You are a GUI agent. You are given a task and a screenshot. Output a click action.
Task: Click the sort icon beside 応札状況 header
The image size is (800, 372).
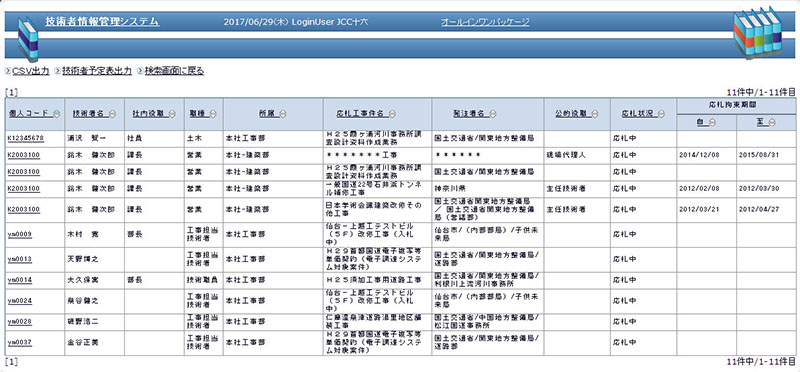(x=661, y=114)
